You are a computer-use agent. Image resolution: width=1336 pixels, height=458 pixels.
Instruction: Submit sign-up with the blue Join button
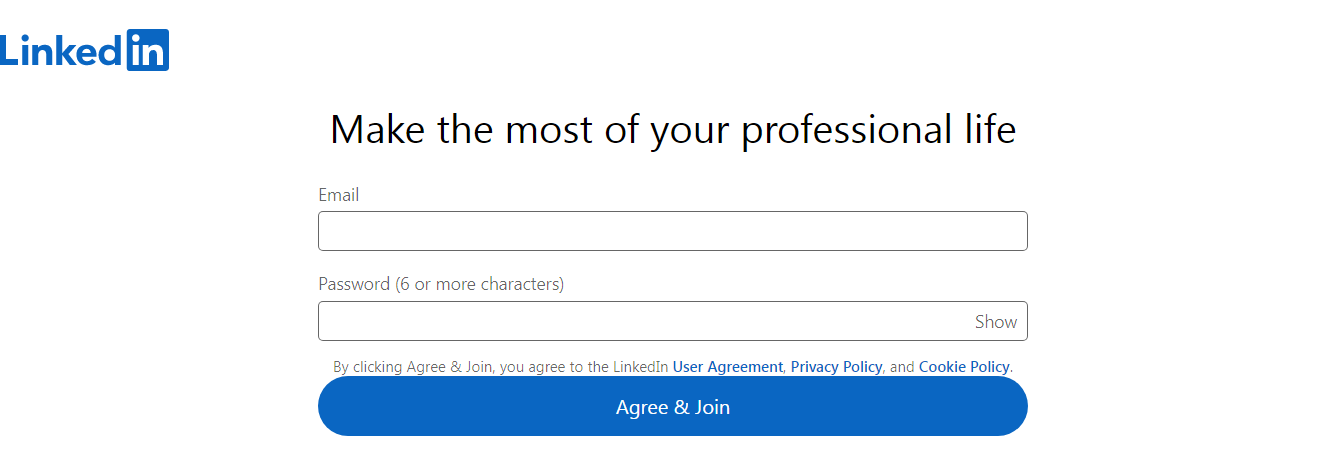tap(673, 406)
